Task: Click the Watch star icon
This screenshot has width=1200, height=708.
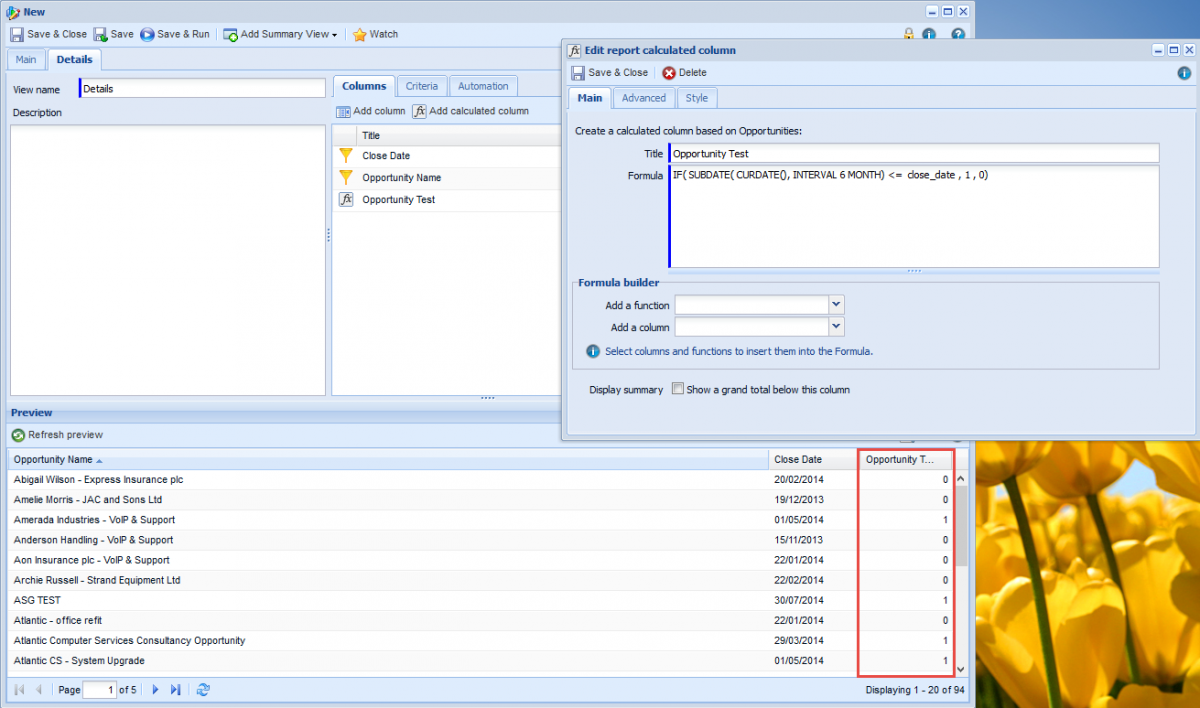Action: [360, 34]
